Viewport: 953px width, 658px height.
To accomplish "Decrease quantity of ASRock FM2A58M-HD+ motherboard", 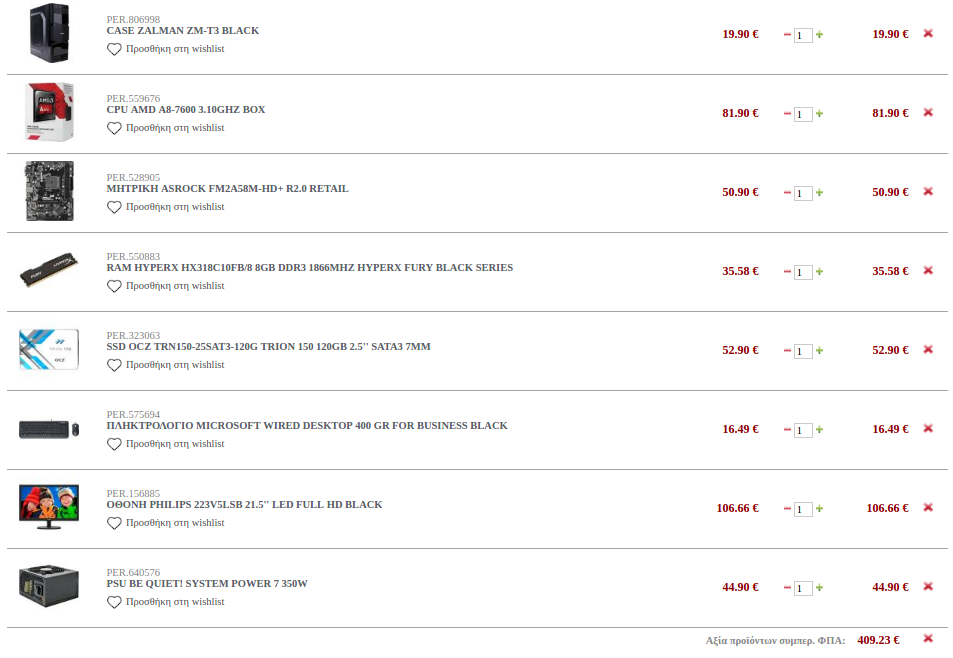I will 787,193.
